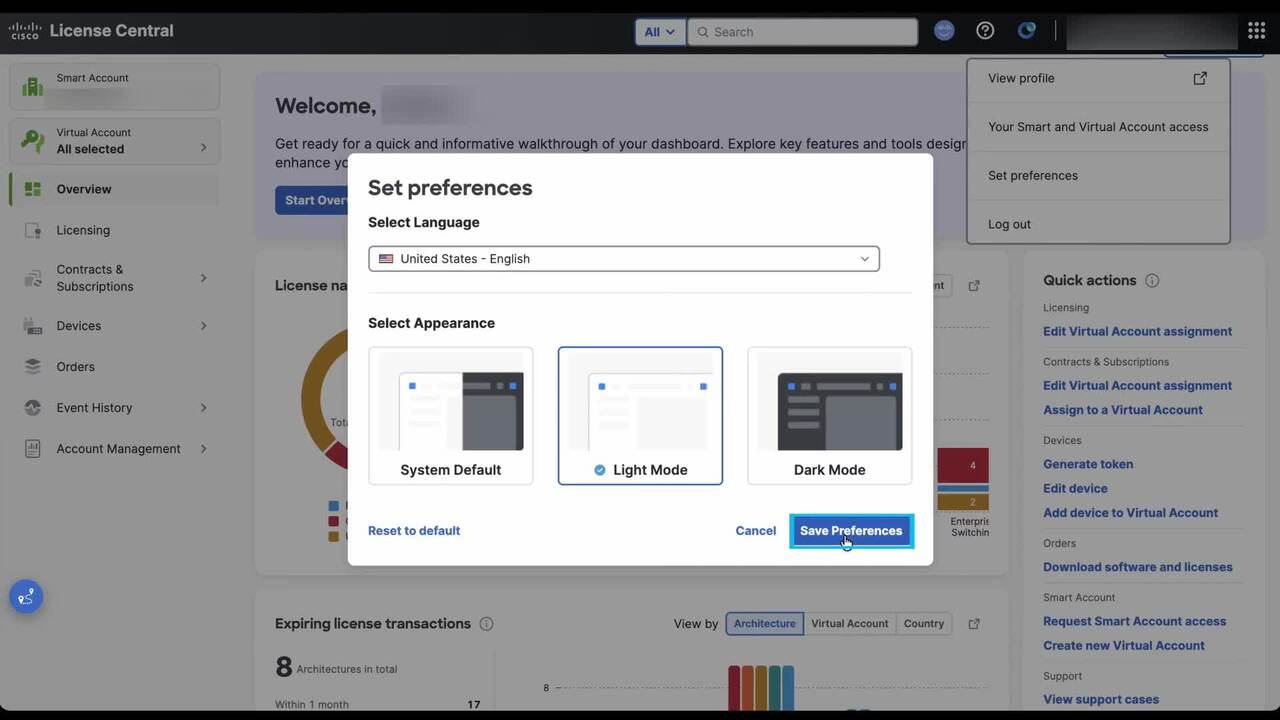Click the Overview dashboard sidebar icon
Viewport: 1280px width, 720px height.
pos(33,189)
